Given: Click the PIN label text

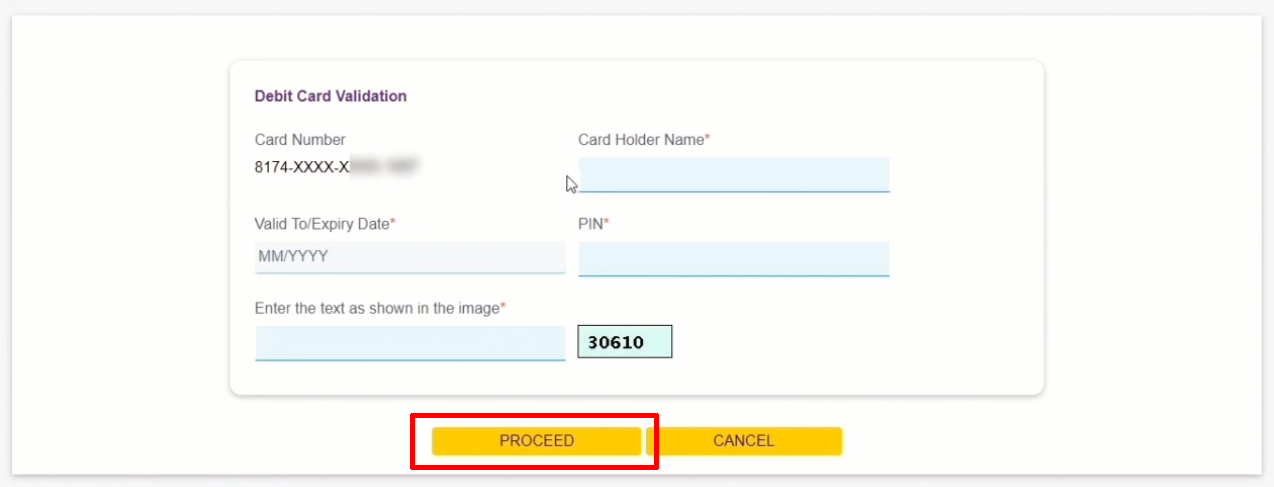Looking at the screenshot, I should [x=590, y=224].
